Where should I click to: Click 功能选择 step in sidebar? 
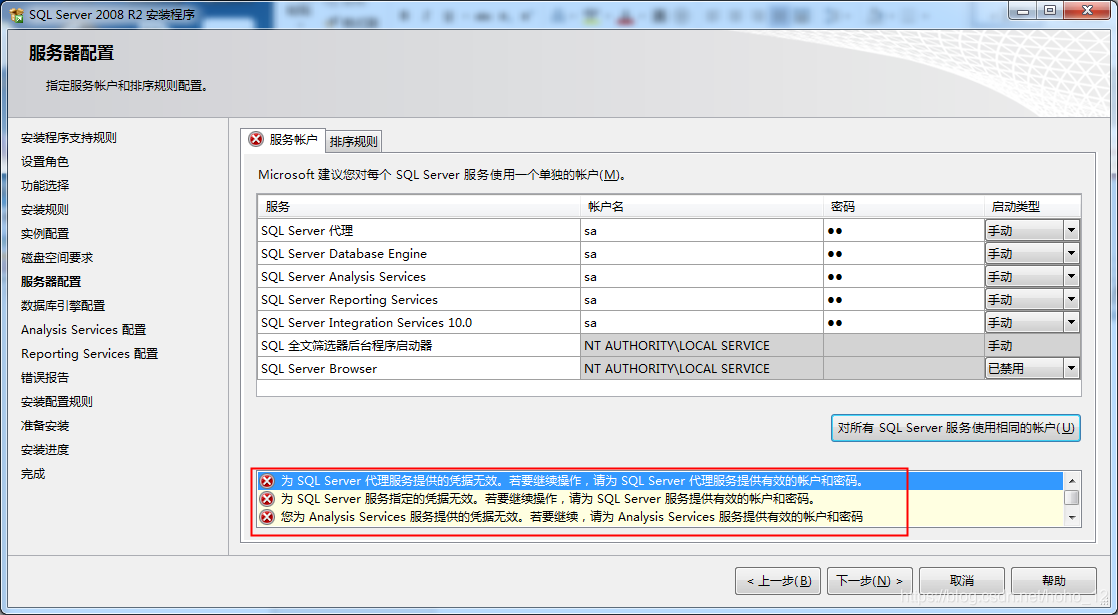45,185
